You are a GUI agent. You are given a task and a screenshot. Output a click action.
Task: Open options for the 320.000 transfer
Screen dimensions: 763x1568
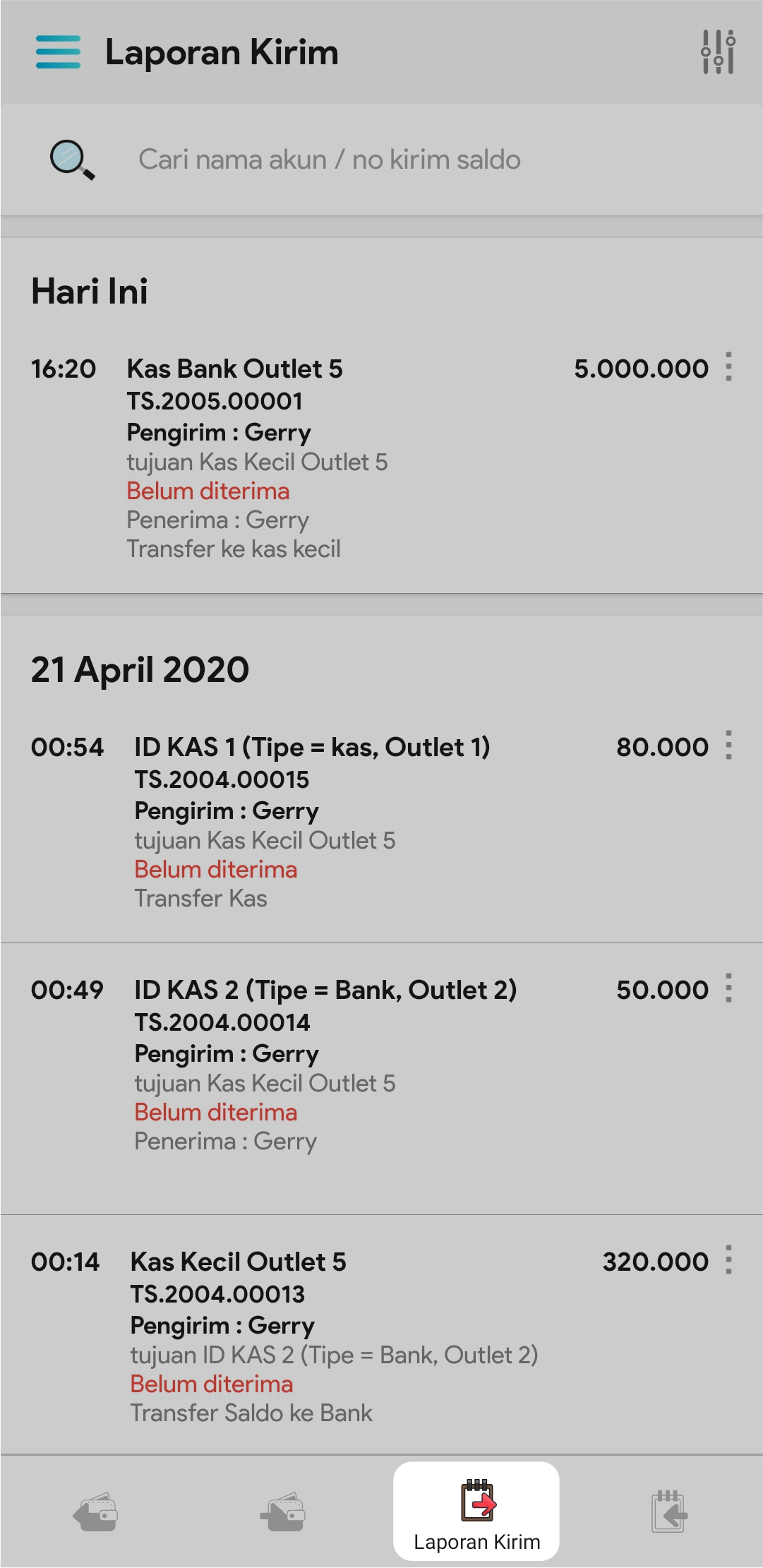coord(728,1260)
